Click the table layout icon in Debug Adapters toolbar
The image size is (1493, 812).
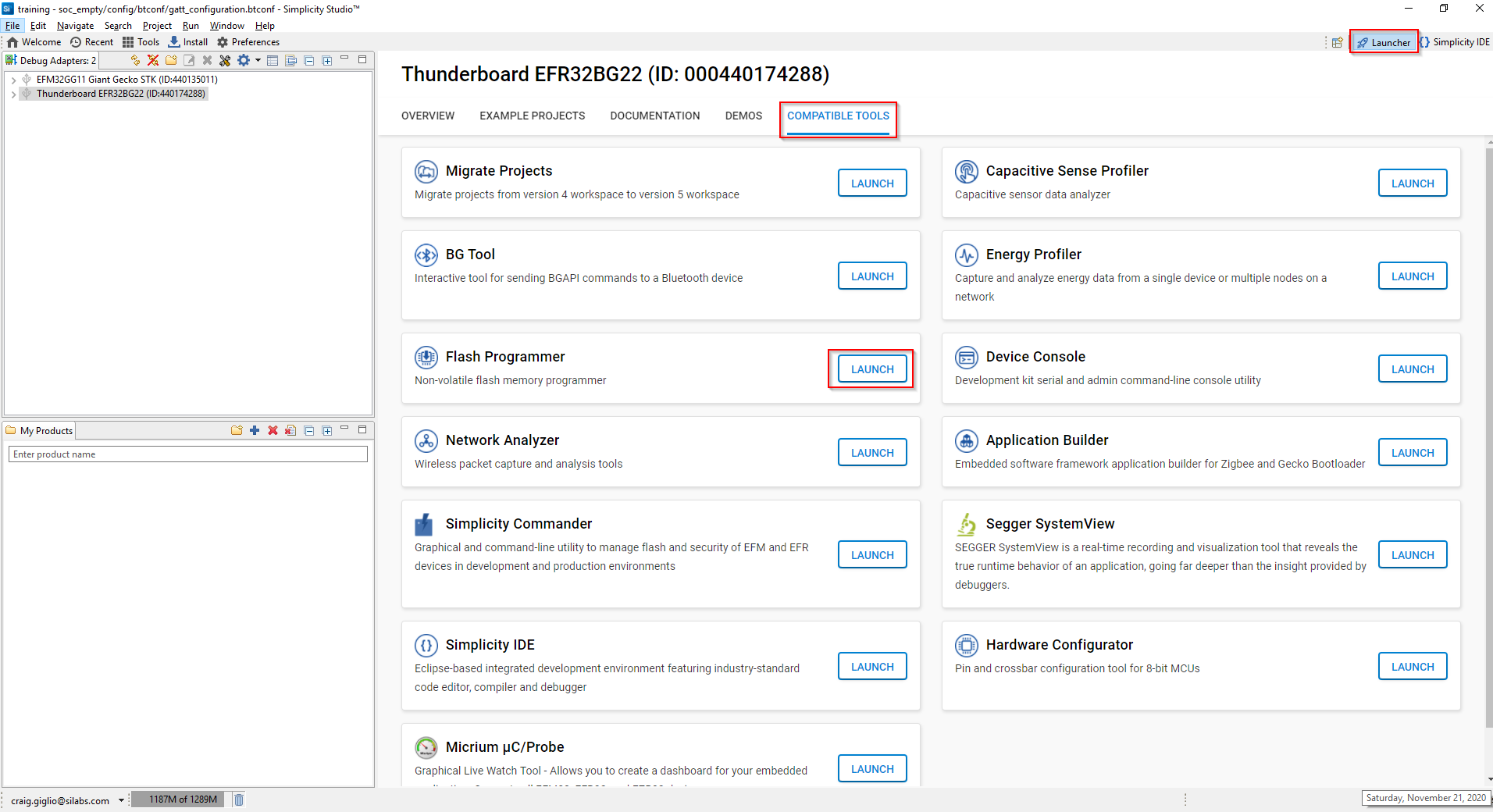[273, 60]
